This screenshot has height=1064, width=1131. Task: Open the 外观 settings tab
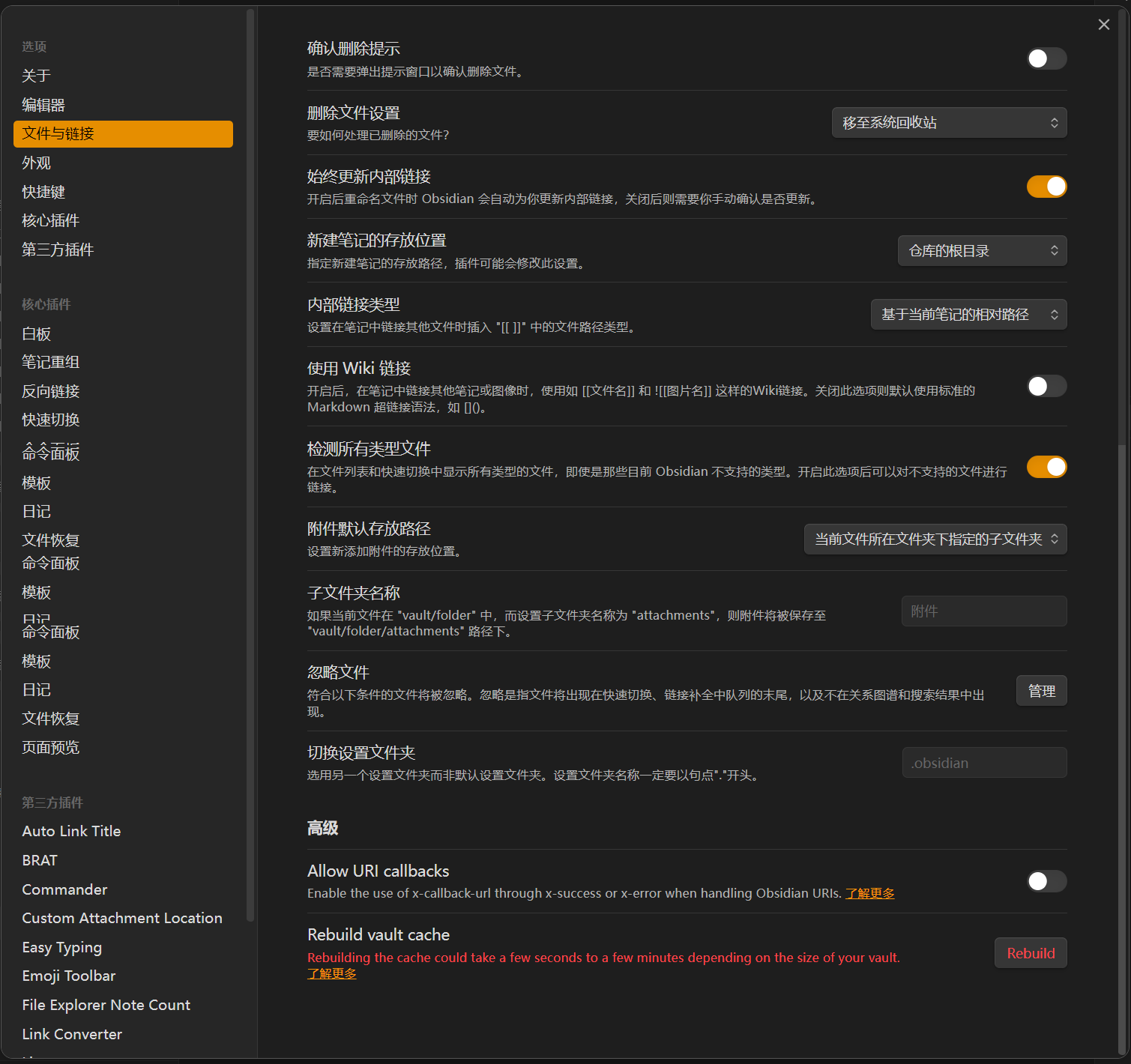(x=37, y=163)
